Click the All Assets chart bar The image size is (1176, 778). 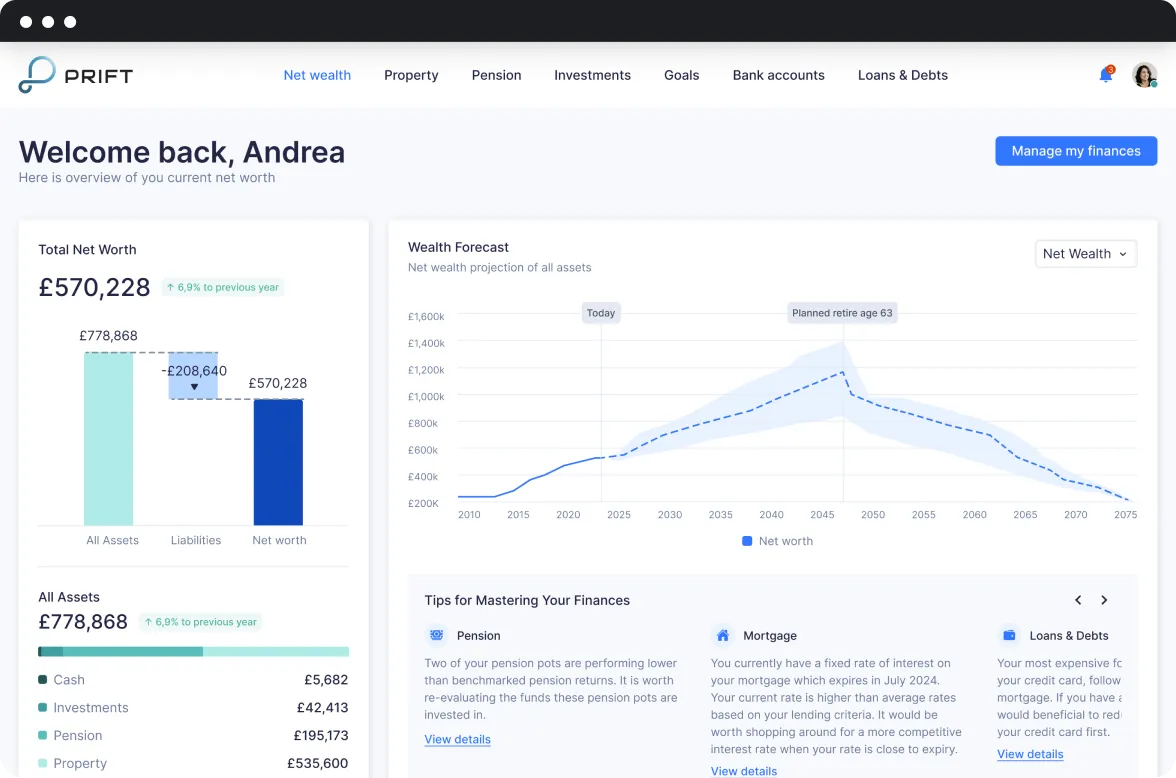(x=109, y=439)
